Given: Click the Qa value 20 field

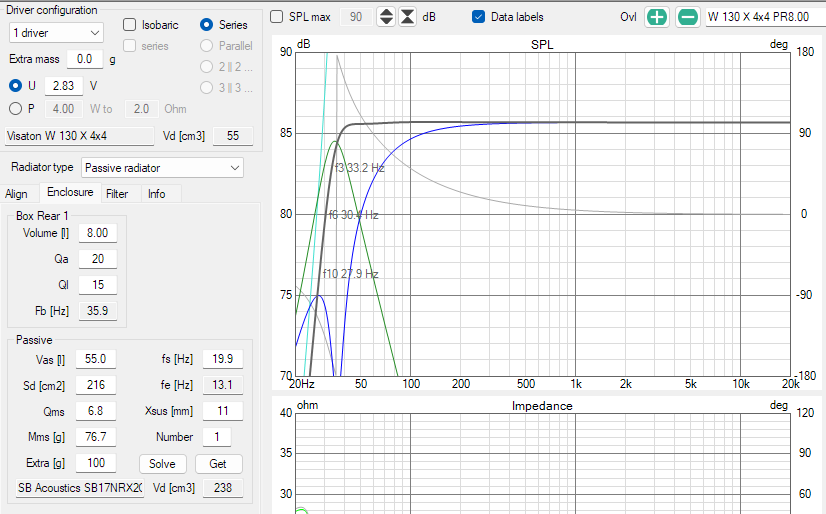Looking at the screenshot, I should tap(97, 259).
